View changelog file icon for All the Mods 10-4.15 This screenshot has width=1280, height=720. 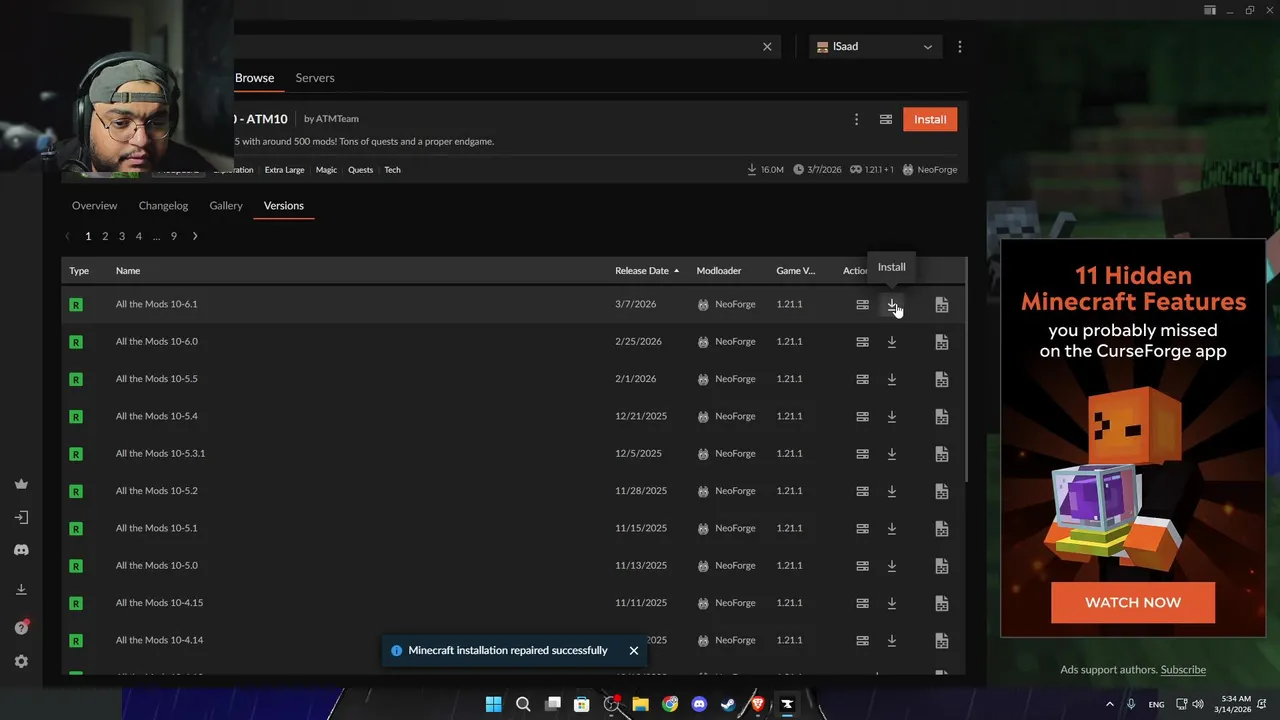click(x=942, y=603)
